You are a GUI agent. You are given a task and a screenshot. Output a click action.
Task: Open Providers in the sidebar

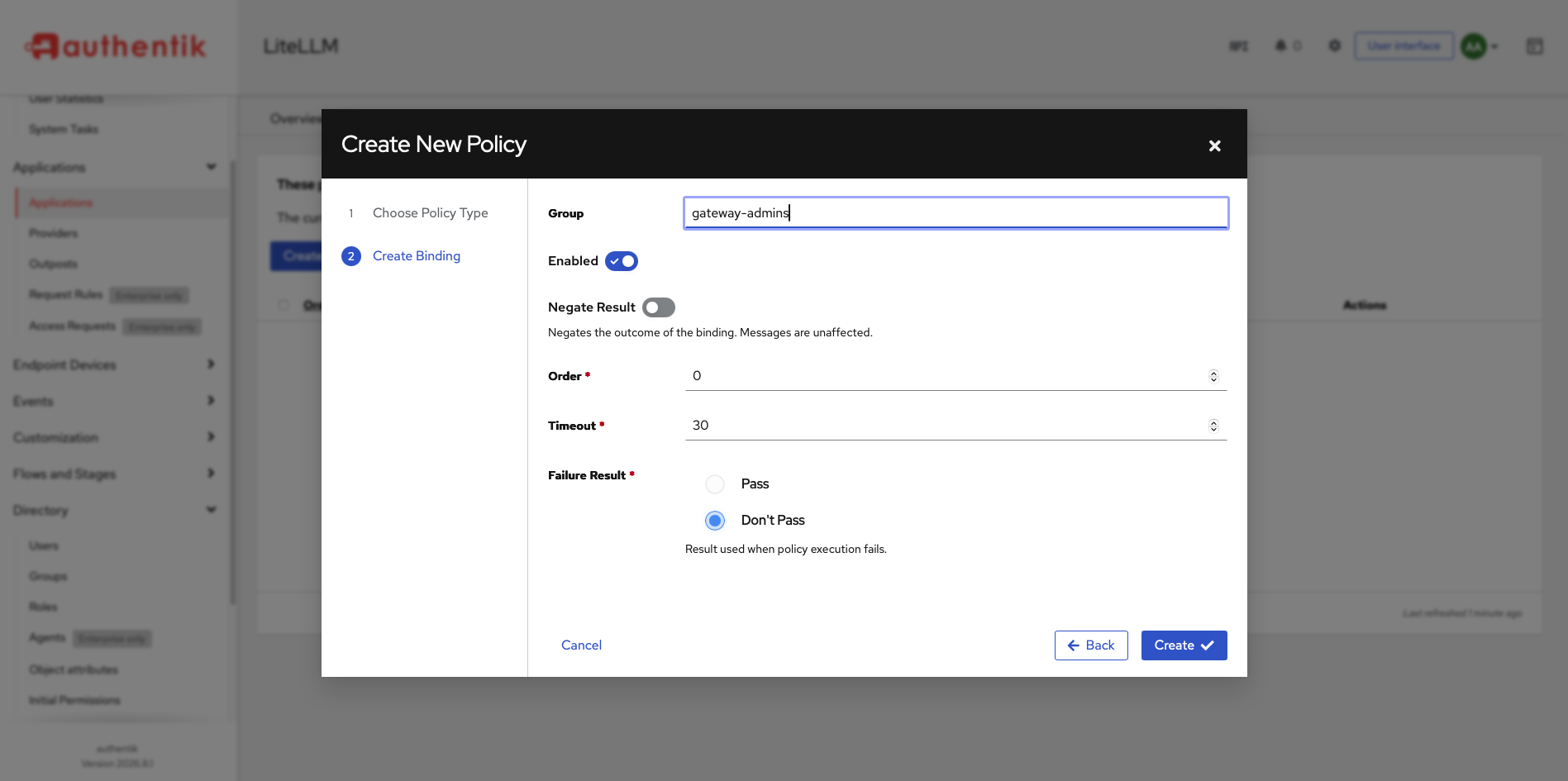[x=53, y=233]
